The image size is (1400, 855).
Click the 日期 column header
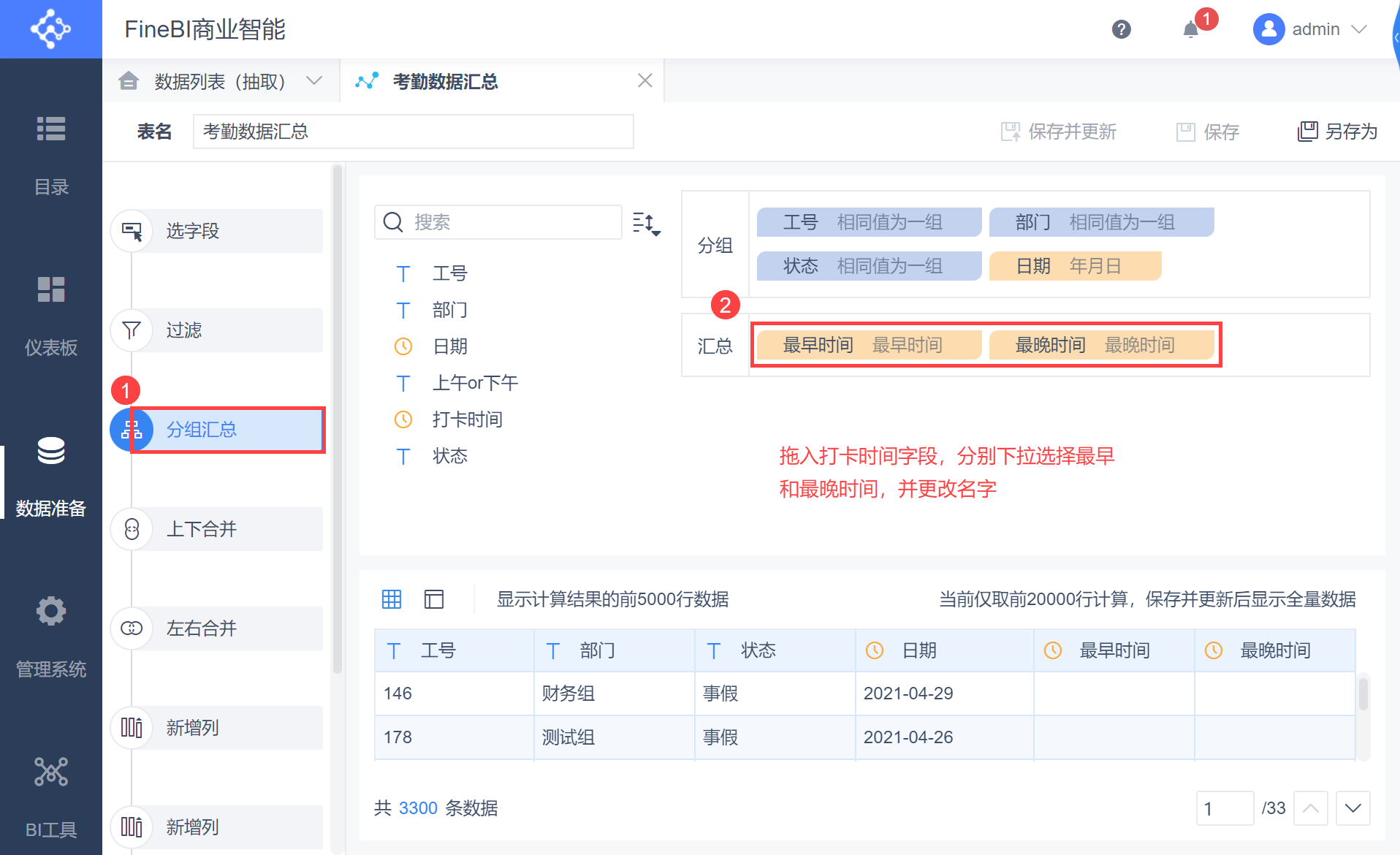[945, 650]
